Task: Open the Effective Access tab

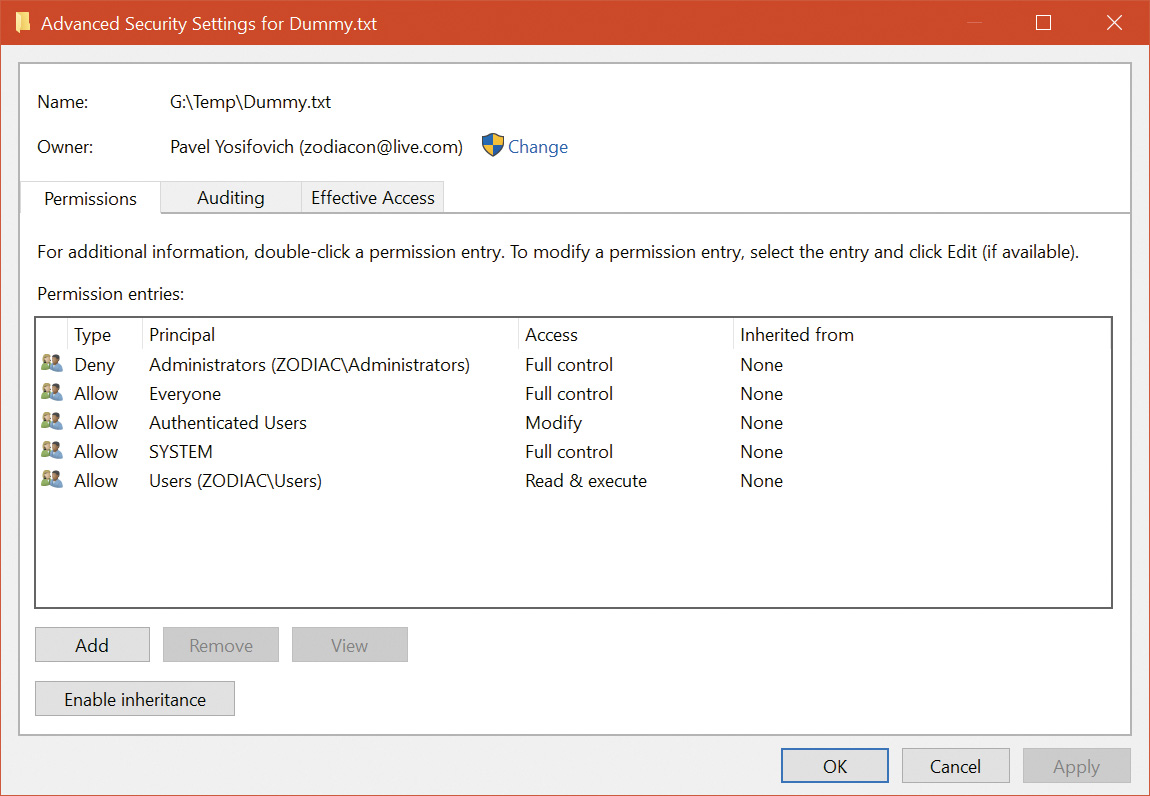Action: (372, 198)
